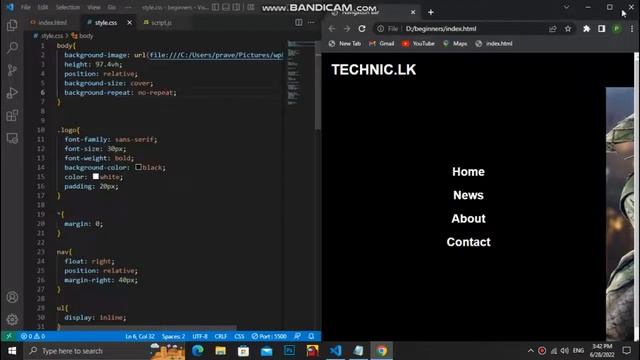Click the Home nav link on webpage

pyautogui.click(x=468, y=172)
